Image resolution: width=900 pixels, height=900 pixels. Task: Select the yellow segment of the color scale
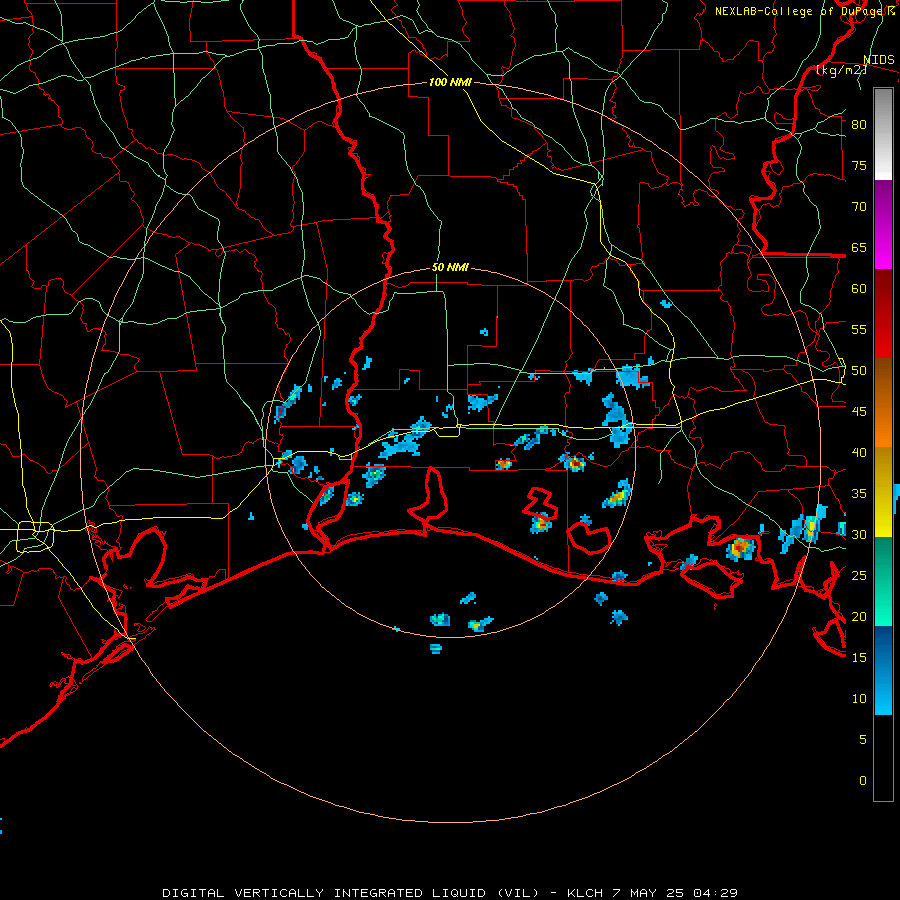pyautogui.click(x=883, y=492)
